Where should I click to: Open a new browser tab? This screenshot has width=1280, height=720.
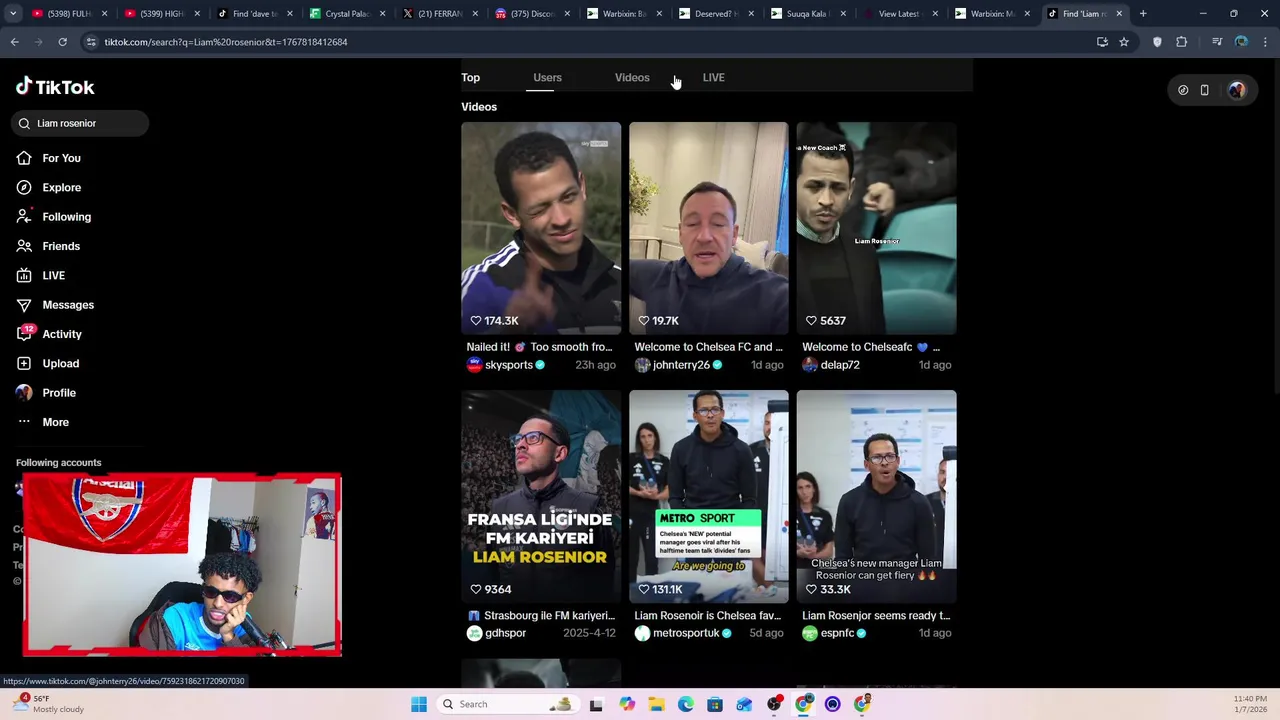[x=1143, y=14]
